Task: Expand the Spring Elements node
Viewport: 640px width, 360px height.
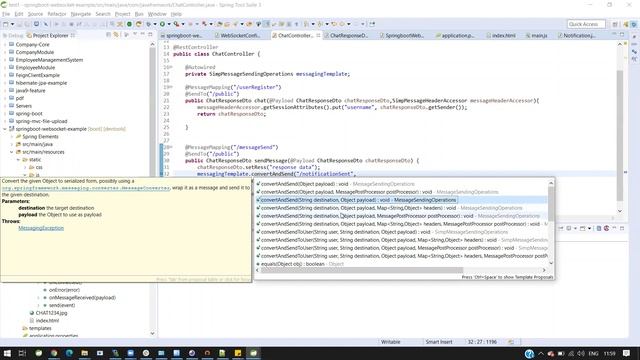Action: click(x=11, y=136)
